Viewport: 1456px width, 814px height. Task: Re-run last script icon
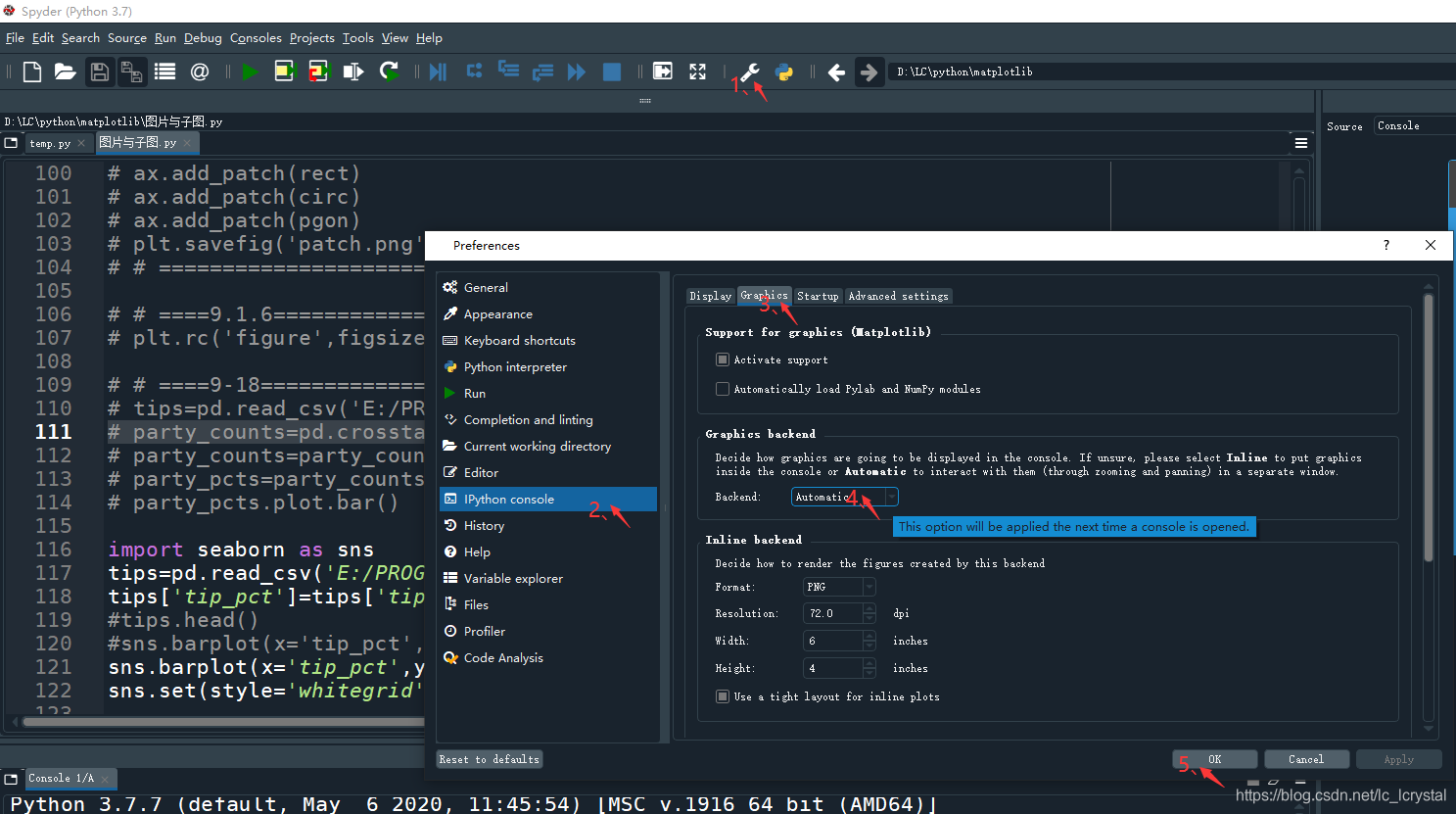tap(389, 72)
